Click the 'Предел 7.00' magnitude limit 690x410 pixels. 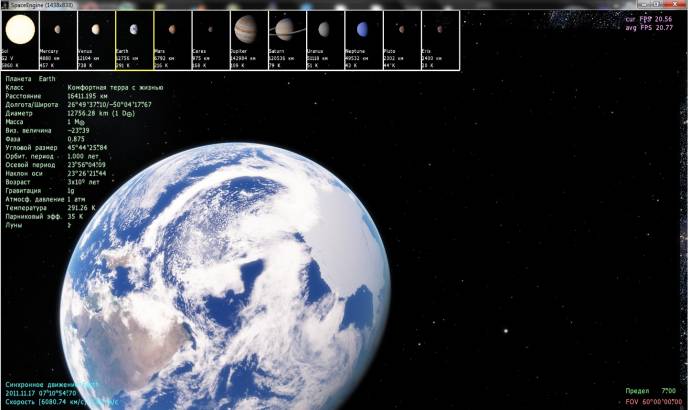[x=650, y=391]
